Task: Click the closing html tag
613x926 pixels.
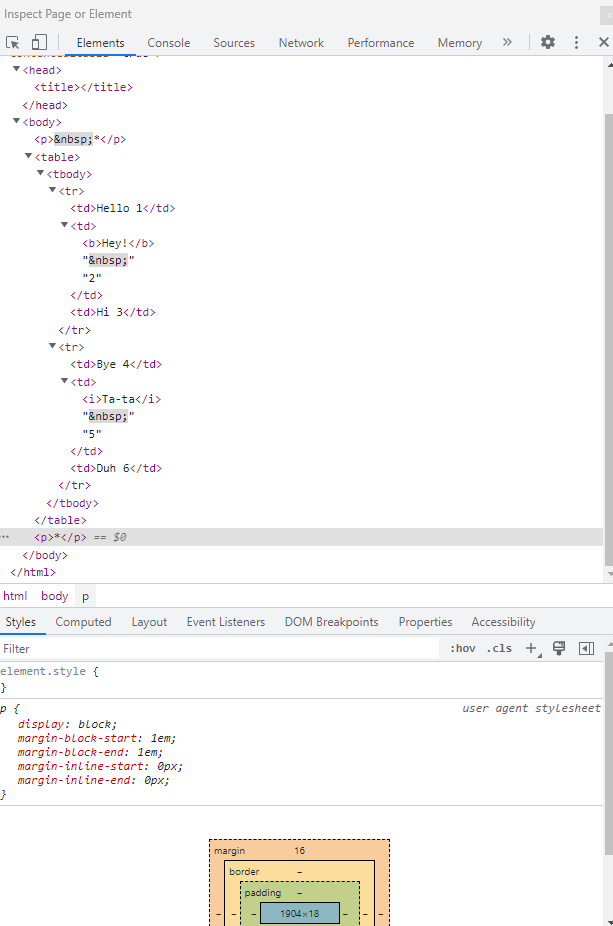Action: [33, 572]
